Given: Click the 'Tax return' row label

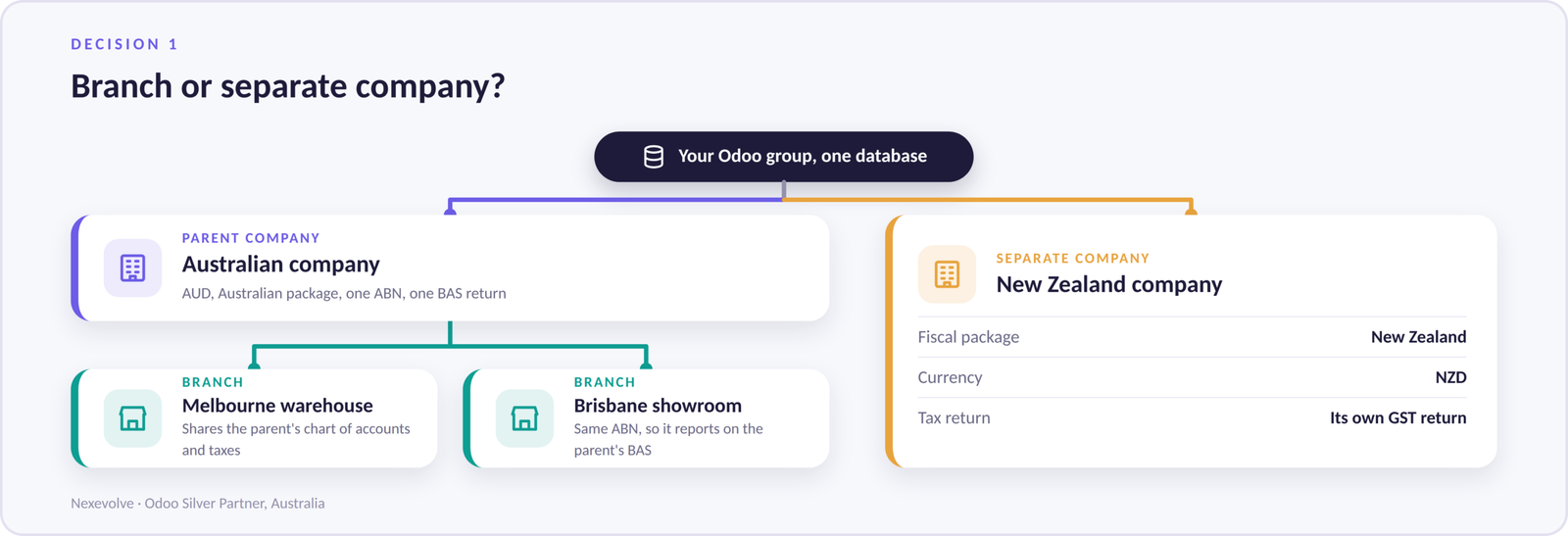Looking at the screenshot, I should pyautogui.click(x=954, y=417).
